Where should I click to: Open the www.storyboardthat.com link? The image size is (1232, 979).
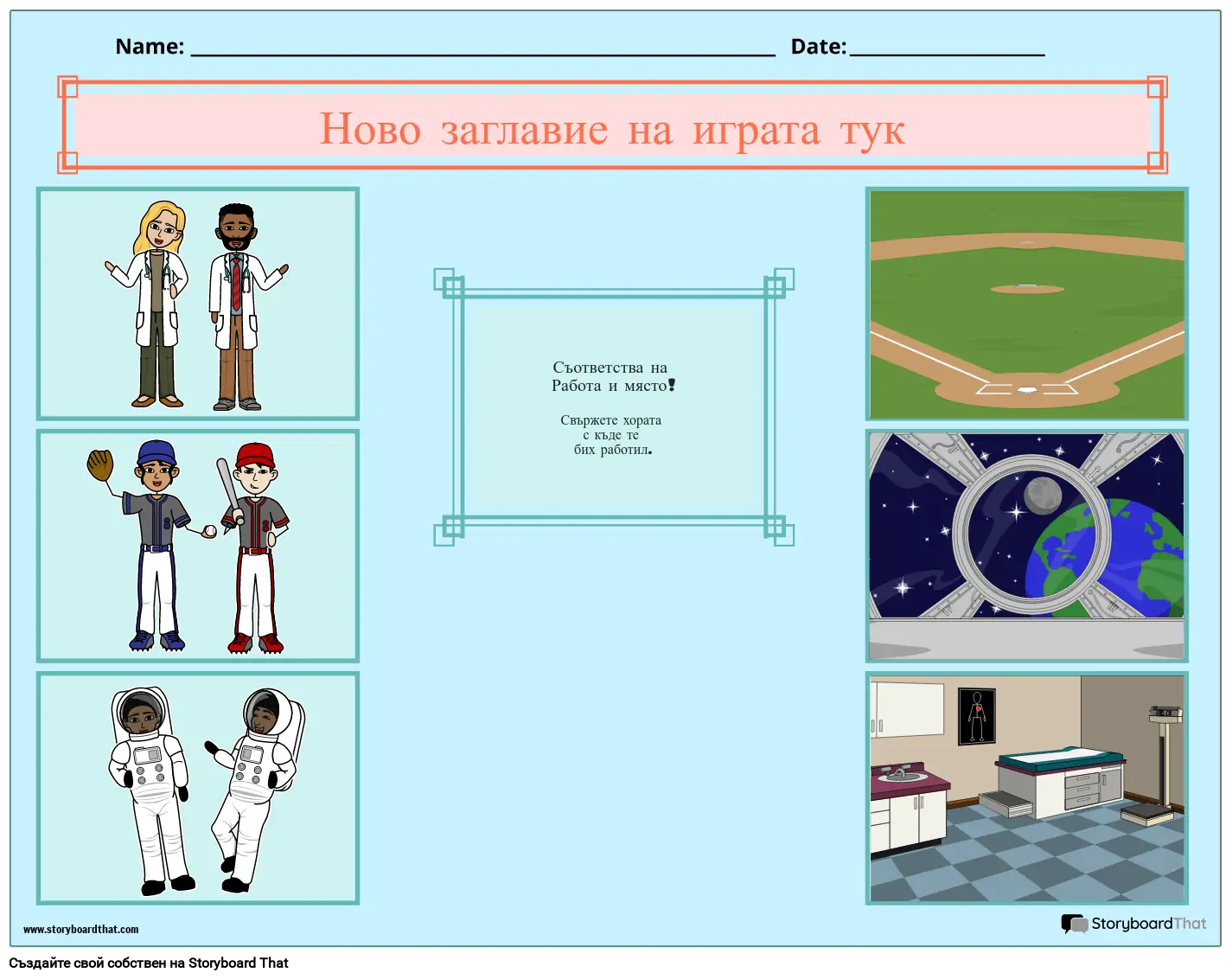click(80, 930)
